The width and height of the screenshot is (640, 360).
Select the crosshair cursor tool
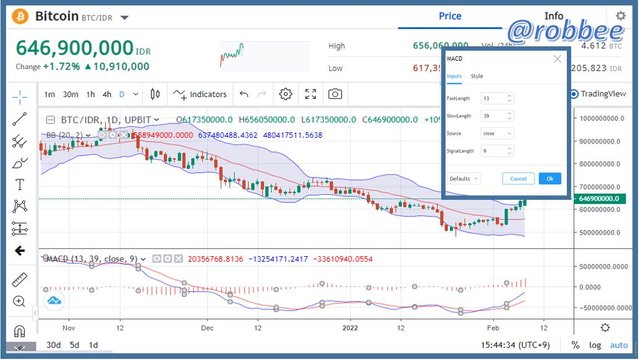coord(19,97)
